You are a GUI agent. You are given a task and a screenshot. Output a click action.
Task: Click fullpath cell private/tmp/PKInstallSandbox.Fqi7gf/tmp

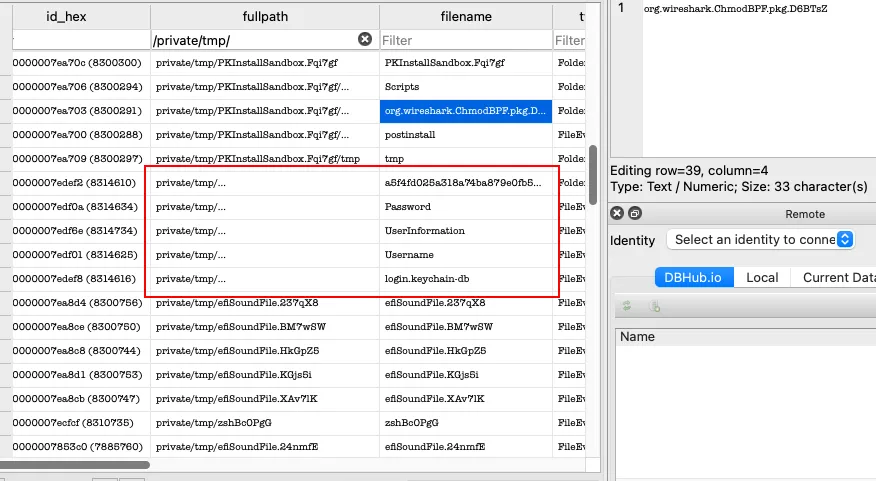[x=265, y=159]
